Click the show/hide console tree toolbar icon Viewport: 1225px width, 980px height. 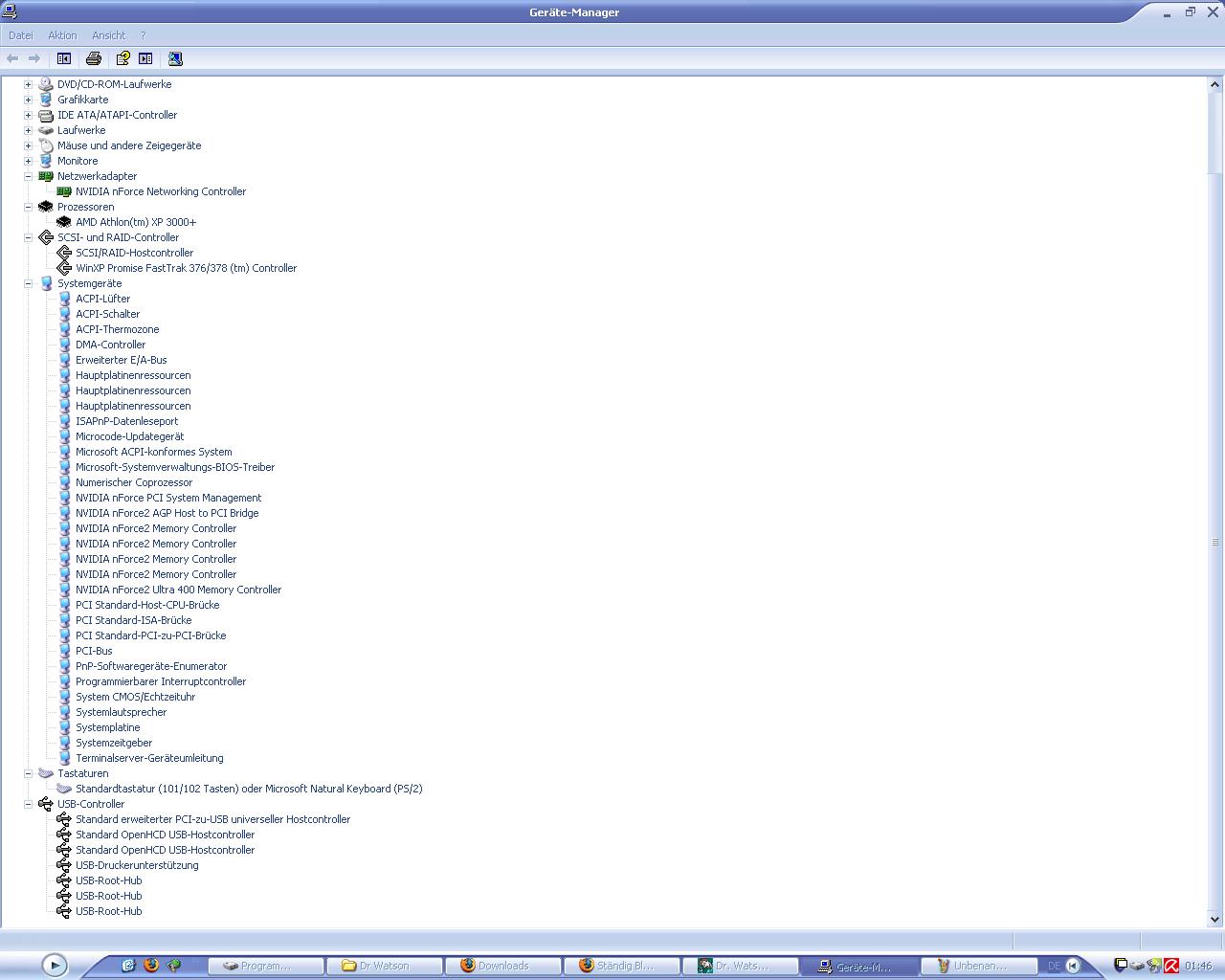[x=64, y=58]
